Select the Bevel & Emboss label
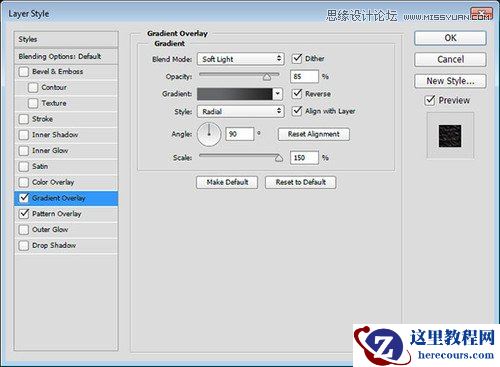Screen dimensions: 500x367 point(58,72)
